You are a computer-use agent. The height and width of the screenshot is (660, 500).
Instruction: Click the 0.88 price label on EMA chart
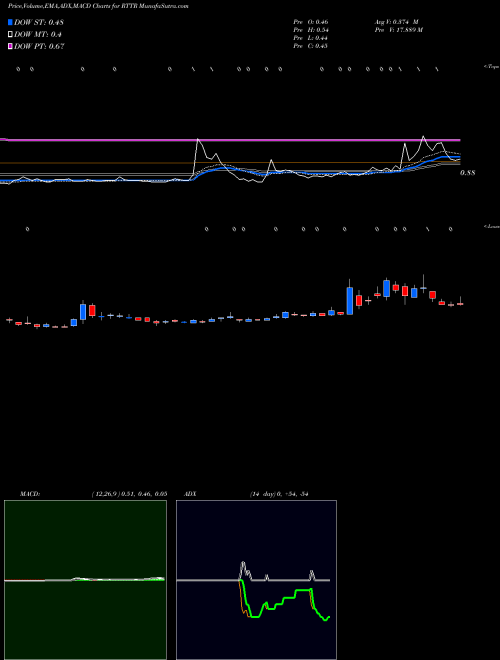pyautogui.click(x=467, y=173)
